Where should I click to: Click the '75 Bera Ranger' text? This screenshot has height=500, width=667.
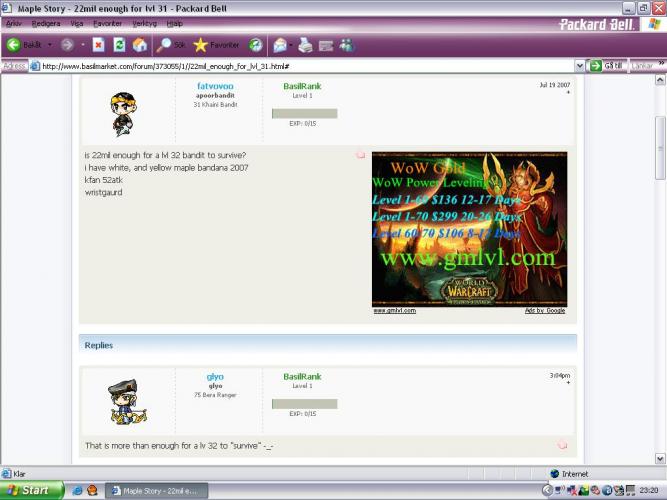[x=215, y=395]
